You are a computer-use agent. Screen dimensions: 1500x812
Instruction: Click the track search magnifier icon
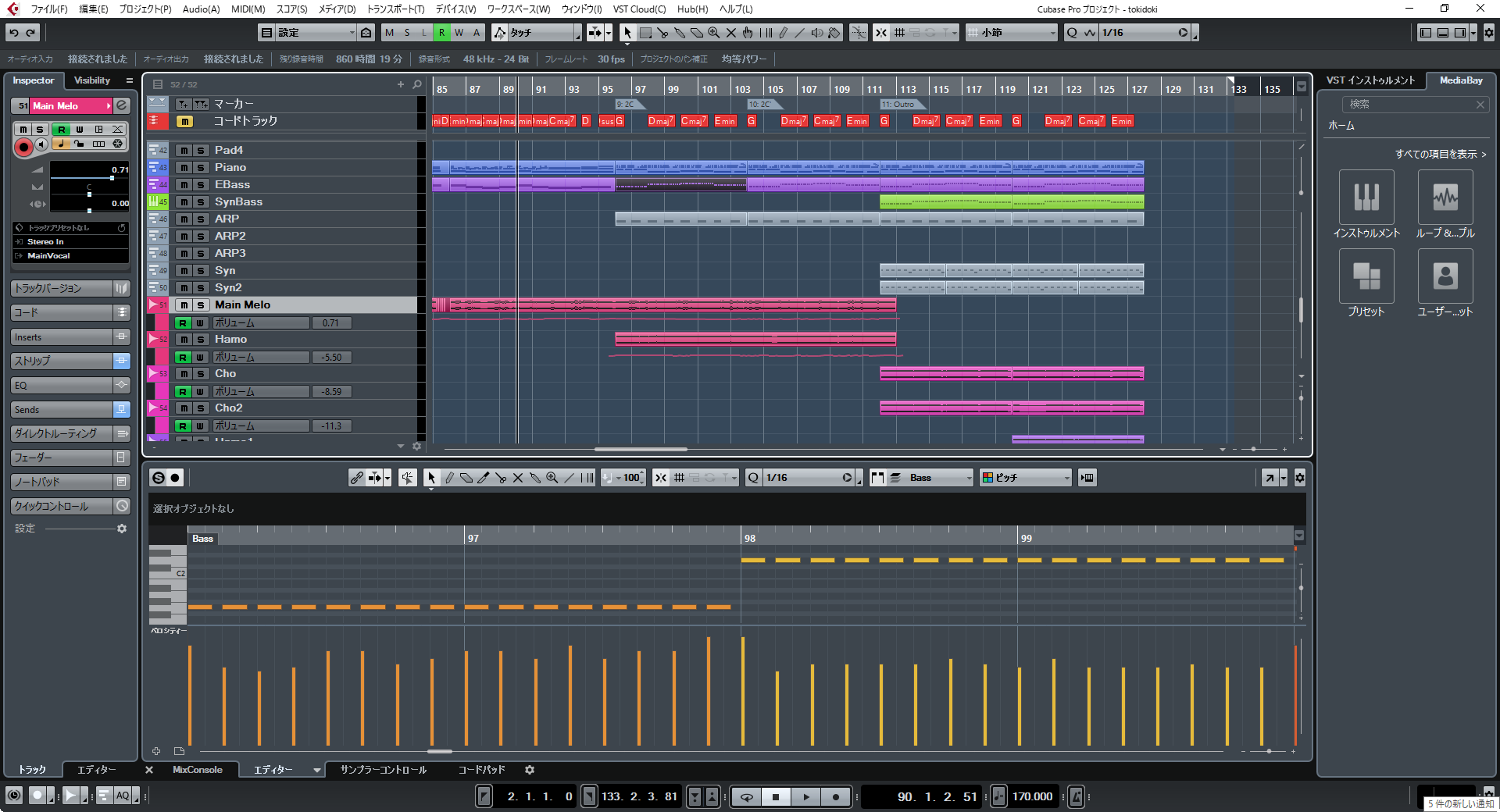[417, 84]
